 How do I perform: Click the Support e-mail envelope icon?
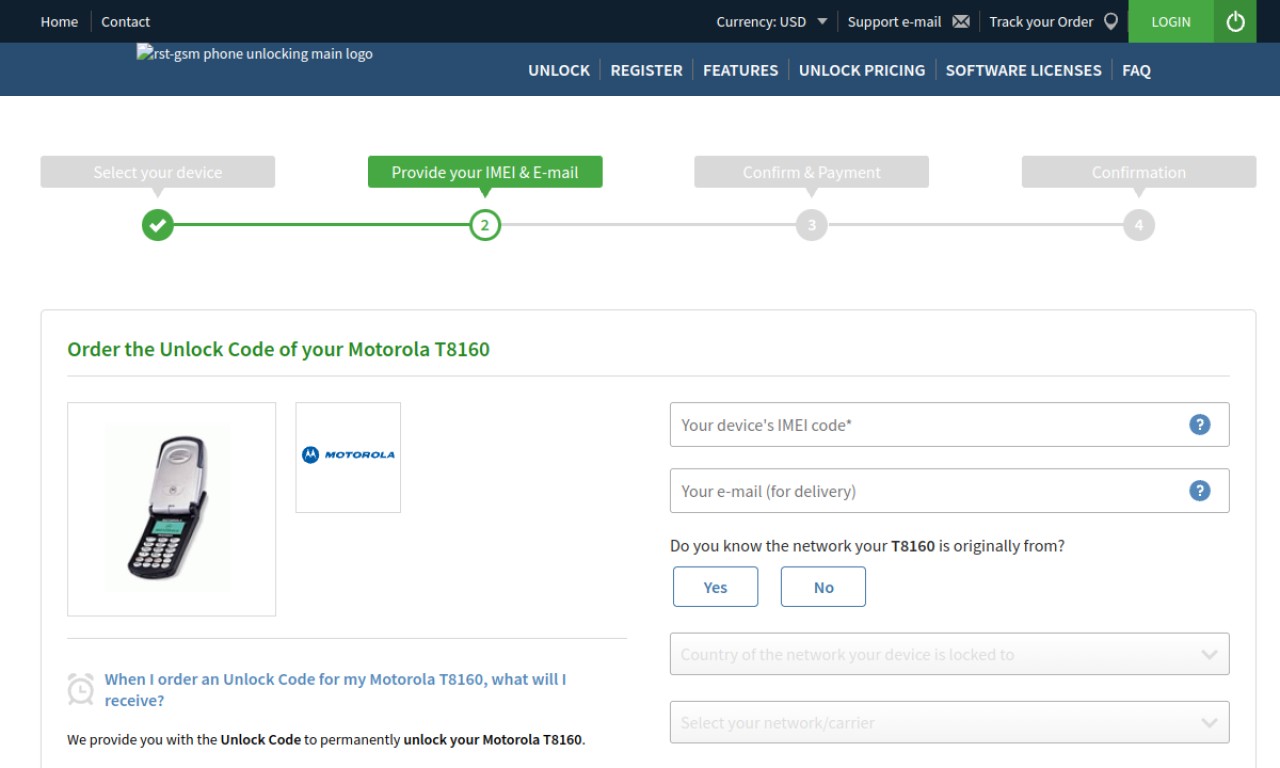961,21
